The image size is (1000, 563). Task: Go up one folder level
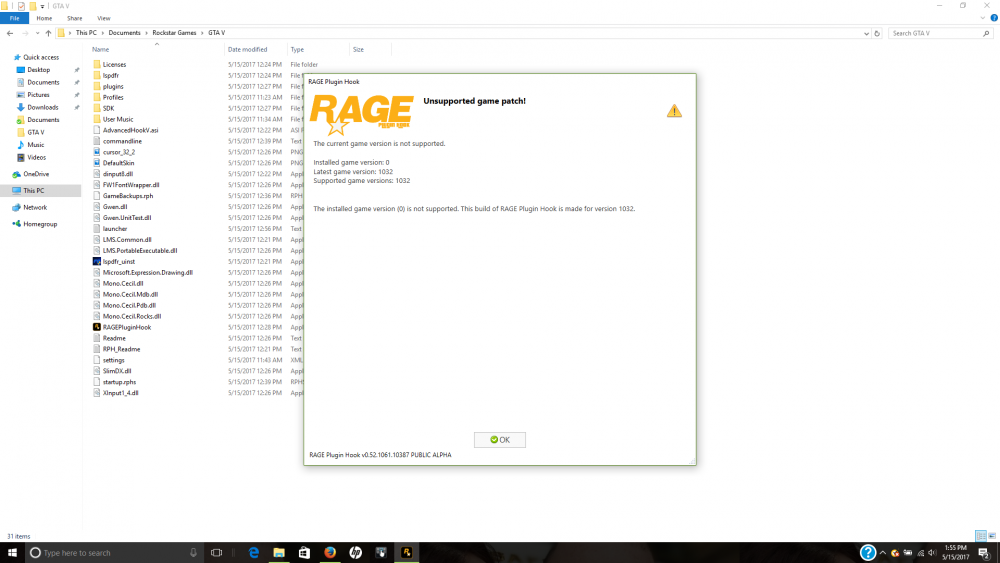tap(48, 33)
